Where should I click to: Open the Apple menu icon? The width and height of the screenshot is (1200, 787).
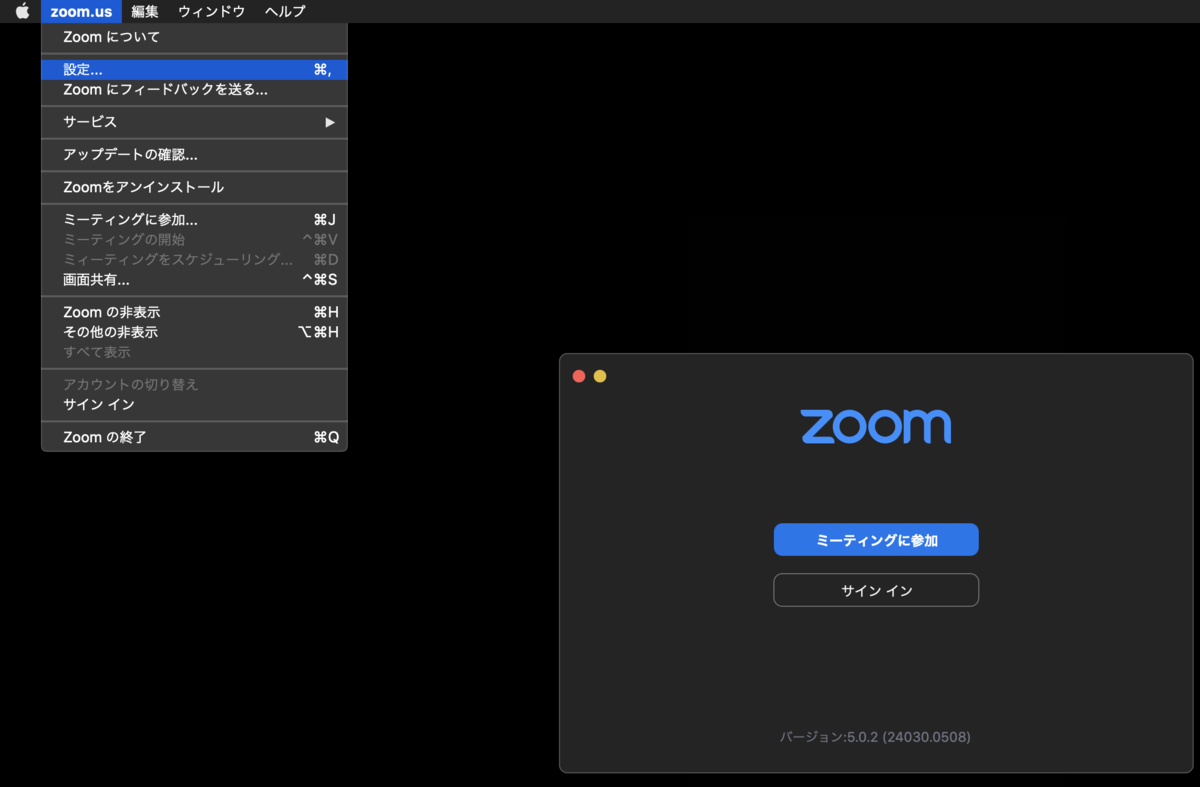pos(22,11)
